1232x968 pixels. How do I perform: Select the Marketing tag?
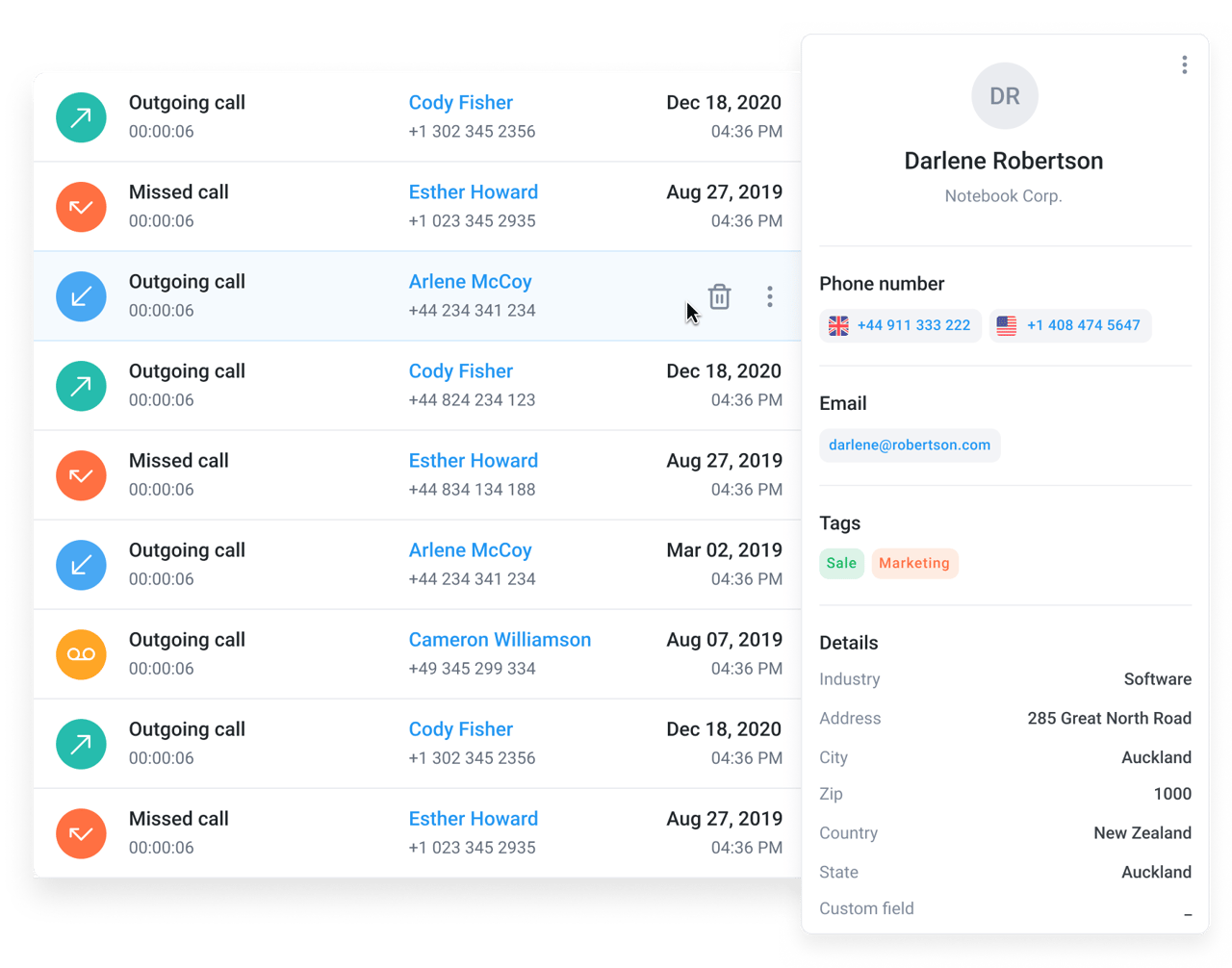click(x=914, y=563)
